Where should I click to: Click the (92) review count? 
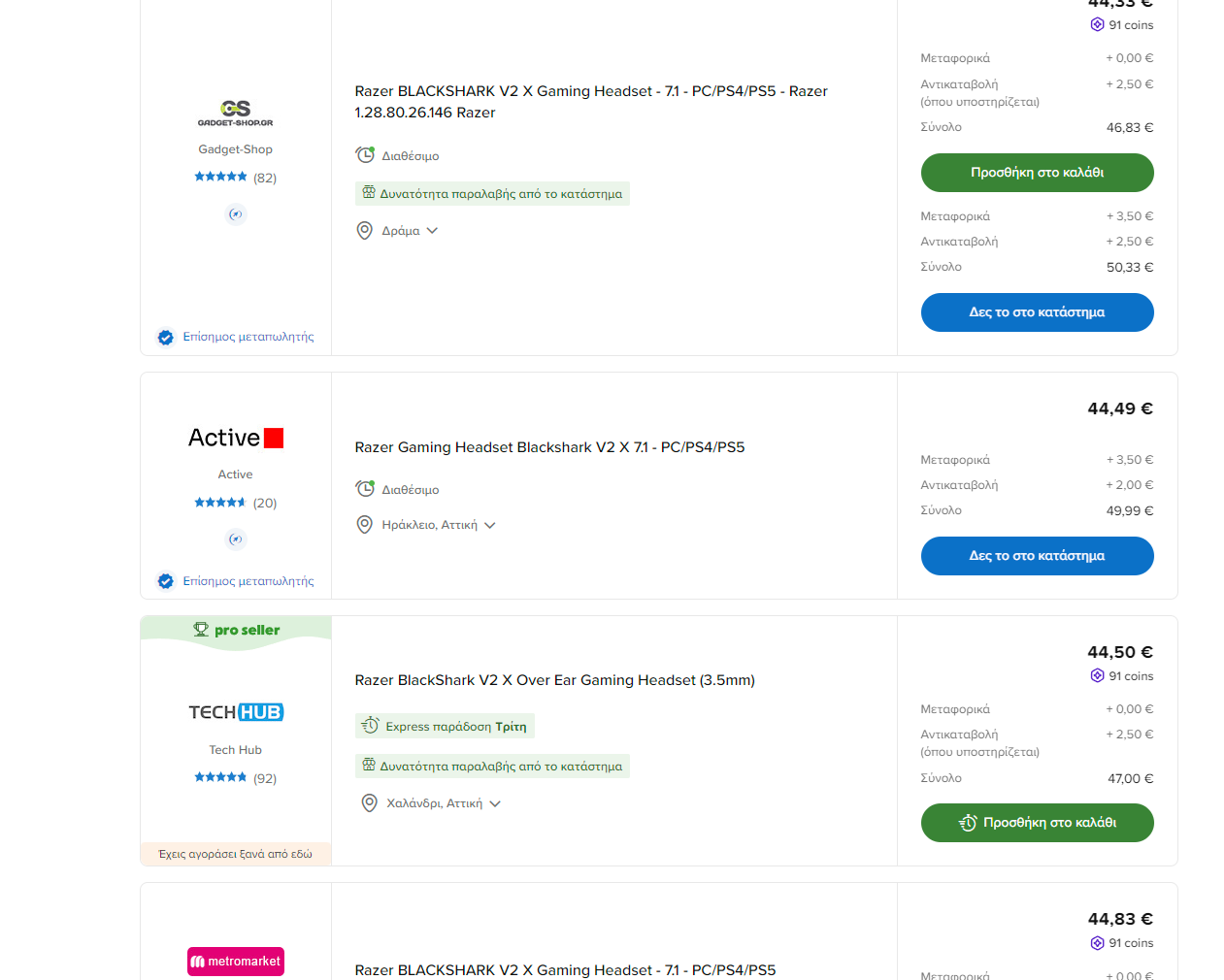pos(265,778)
